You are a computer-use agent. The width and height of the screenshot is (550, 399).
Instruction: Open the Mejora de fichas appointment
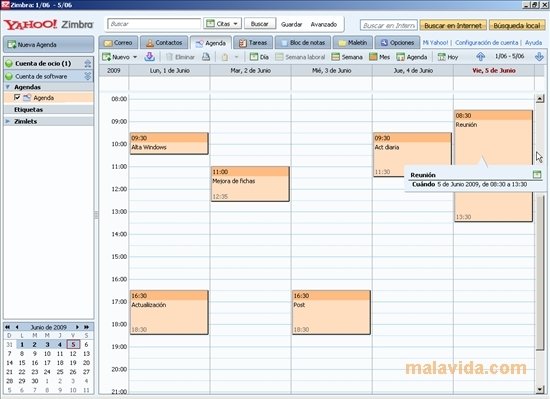(250, 184)
